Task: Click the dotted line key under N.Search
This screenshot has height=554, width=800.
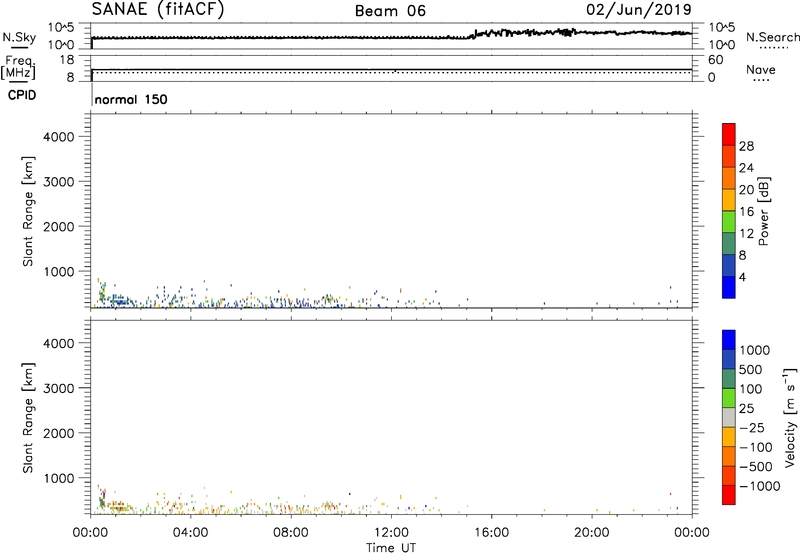Action: (x=774, y=48)
